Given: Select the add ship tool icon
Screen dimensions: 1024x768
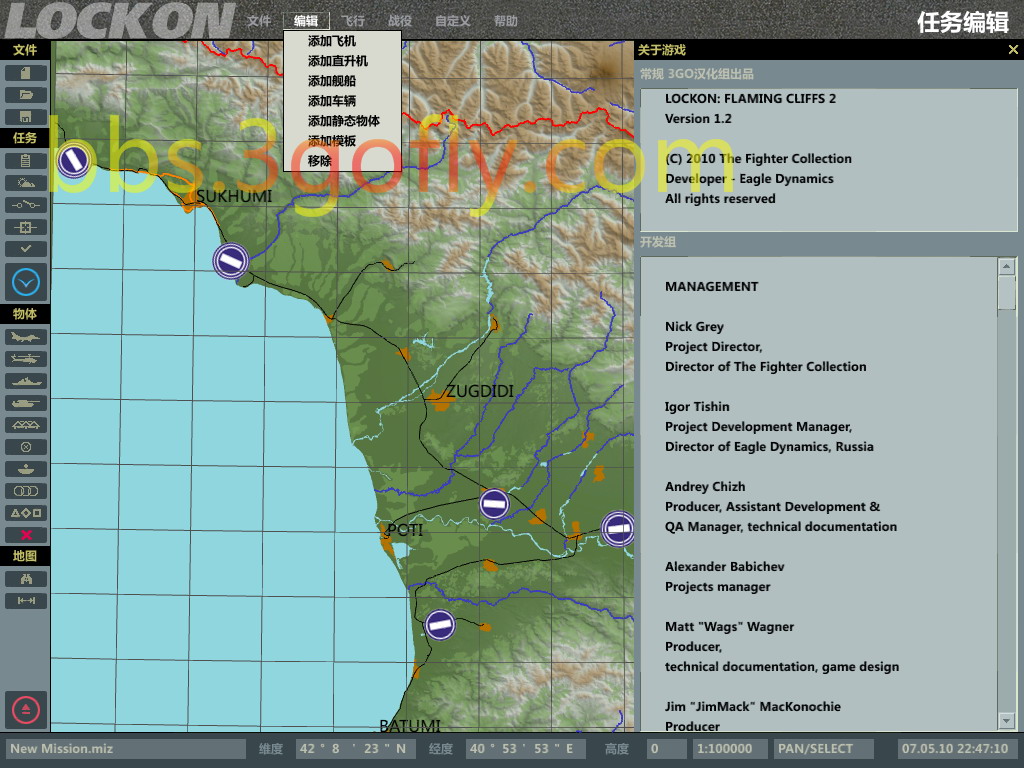Looking at the screenshot, I should pos(25,381).
